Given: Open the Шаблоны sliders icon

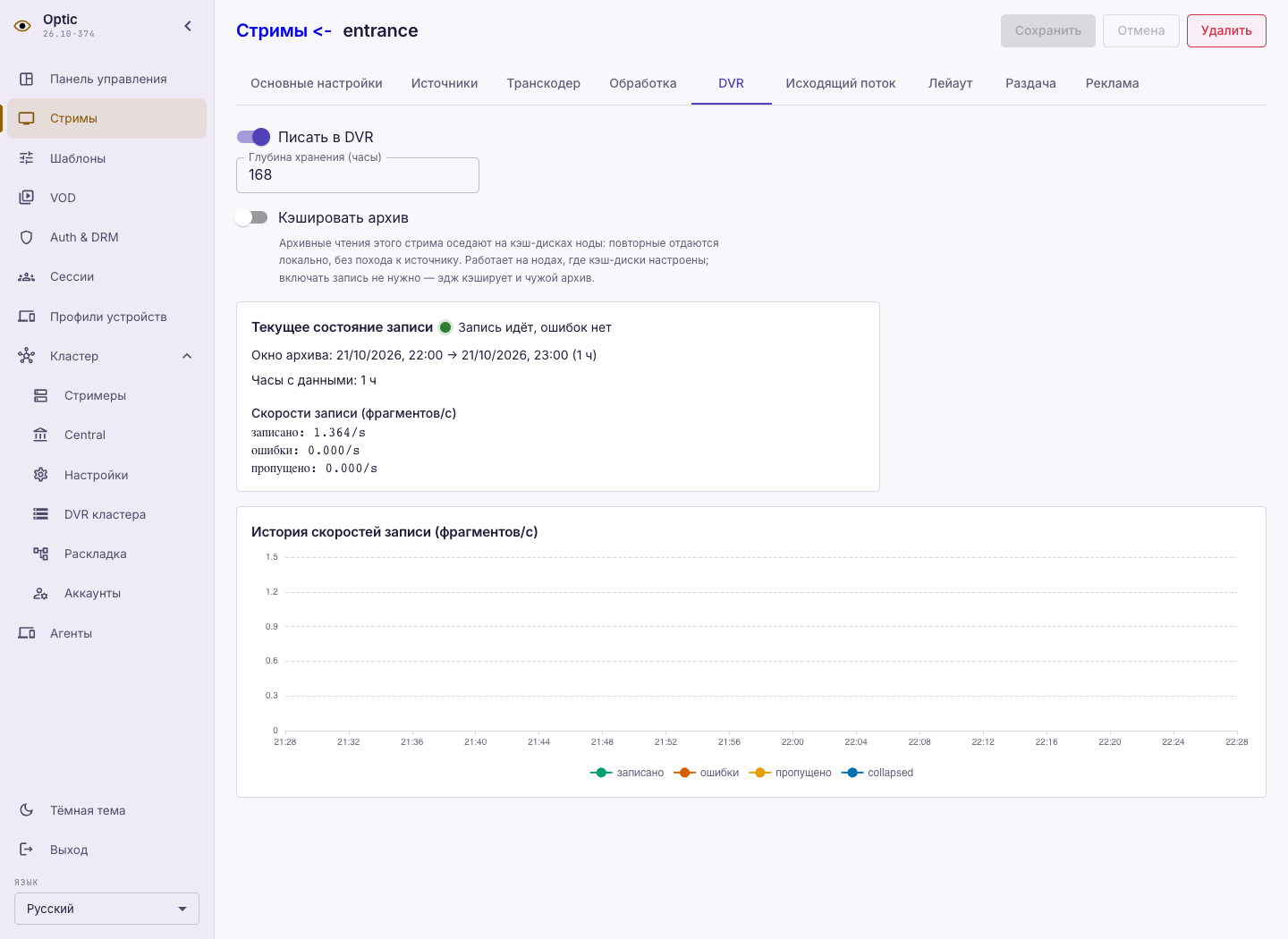Looking at the screenshot, I should coord(27,158).
